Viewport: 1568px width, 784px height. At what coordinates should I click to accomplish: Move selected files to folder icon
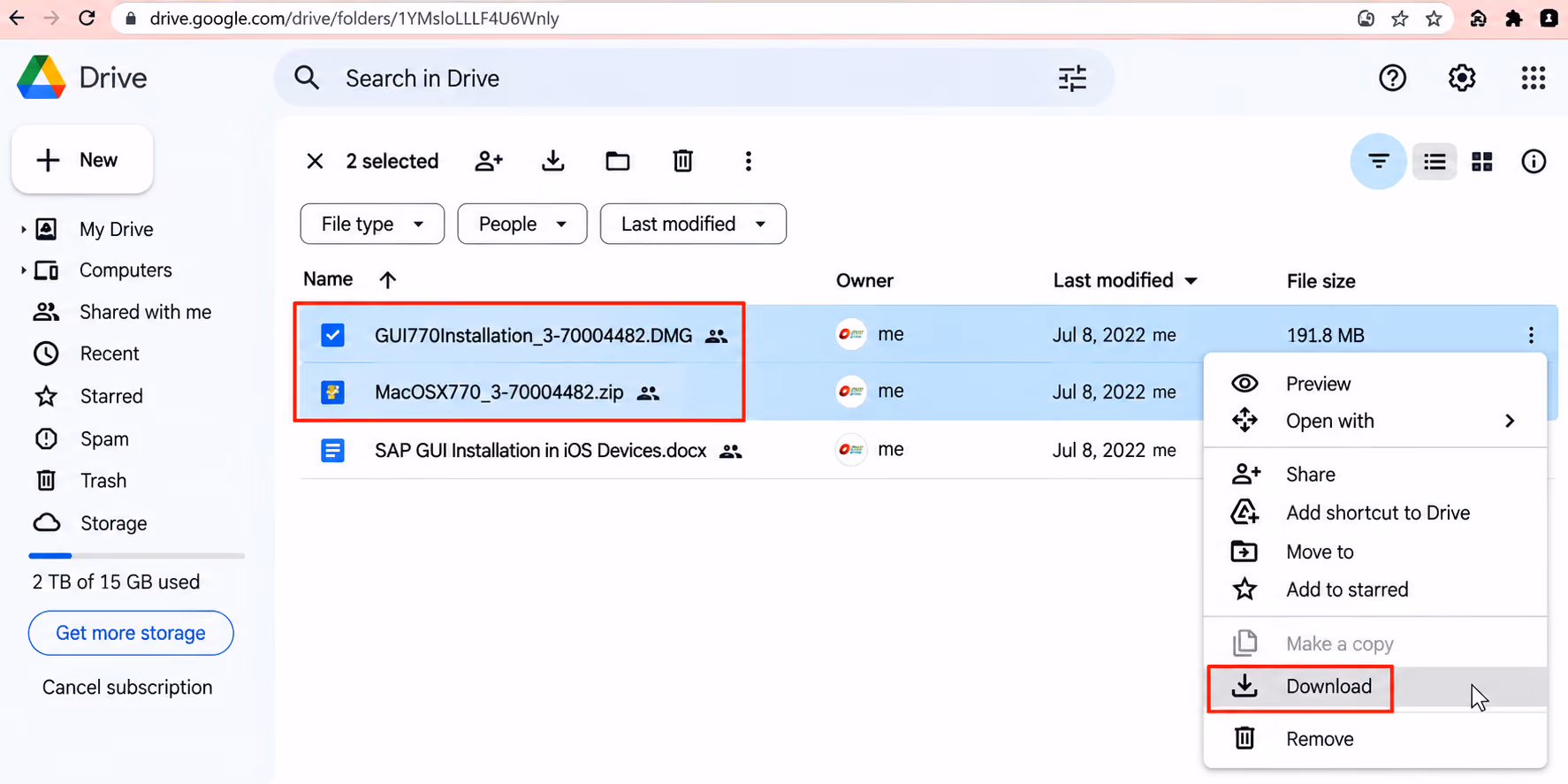(618, 161)
